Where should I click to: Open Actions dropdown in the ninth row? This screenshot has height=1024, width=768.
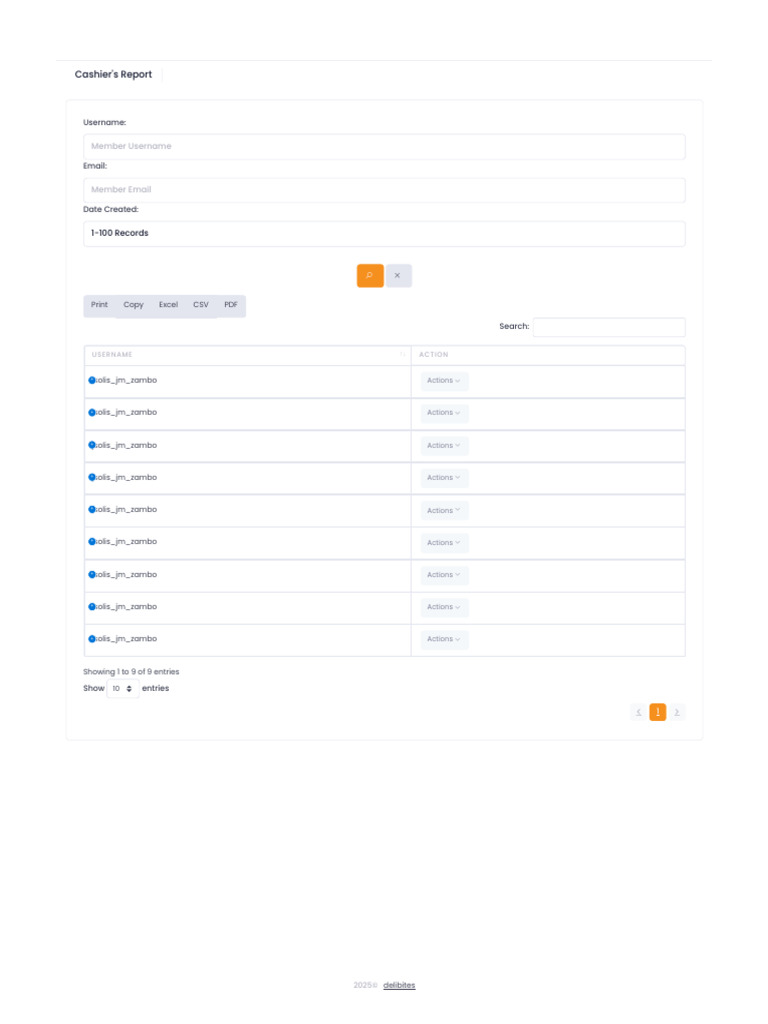[444, 639]
